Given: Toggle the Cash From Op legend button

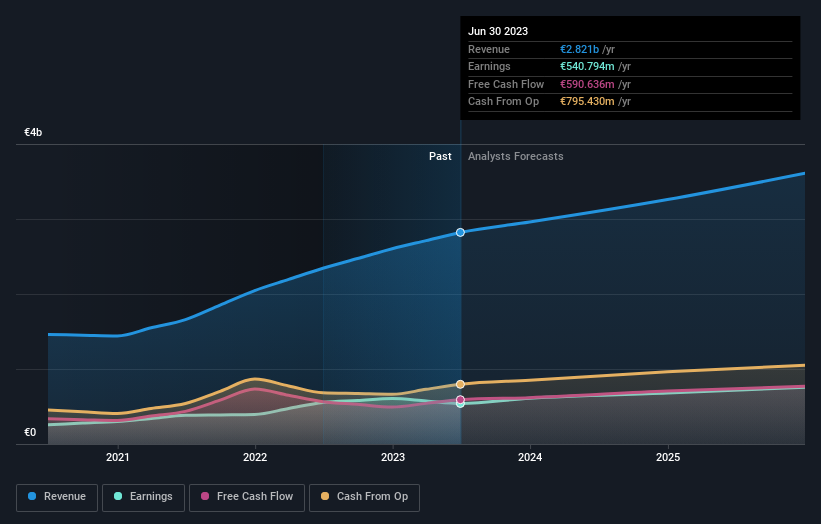Looking at the screenshot, I should 364,497.
